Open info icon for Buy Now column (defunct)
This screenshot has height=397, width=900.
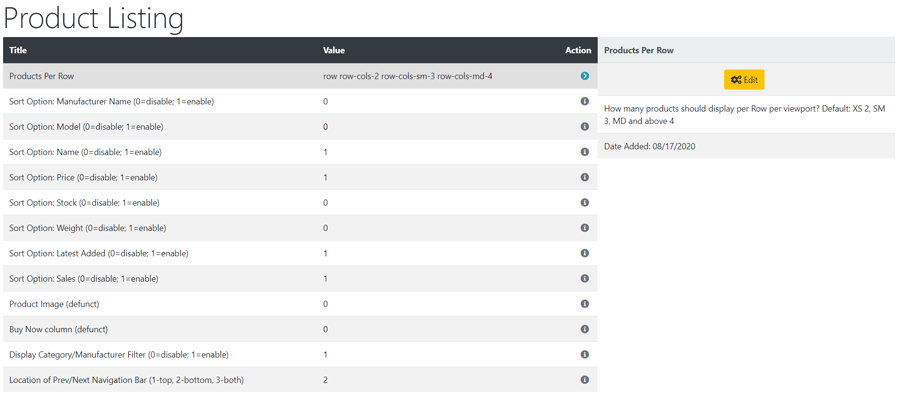click(585, 329)
